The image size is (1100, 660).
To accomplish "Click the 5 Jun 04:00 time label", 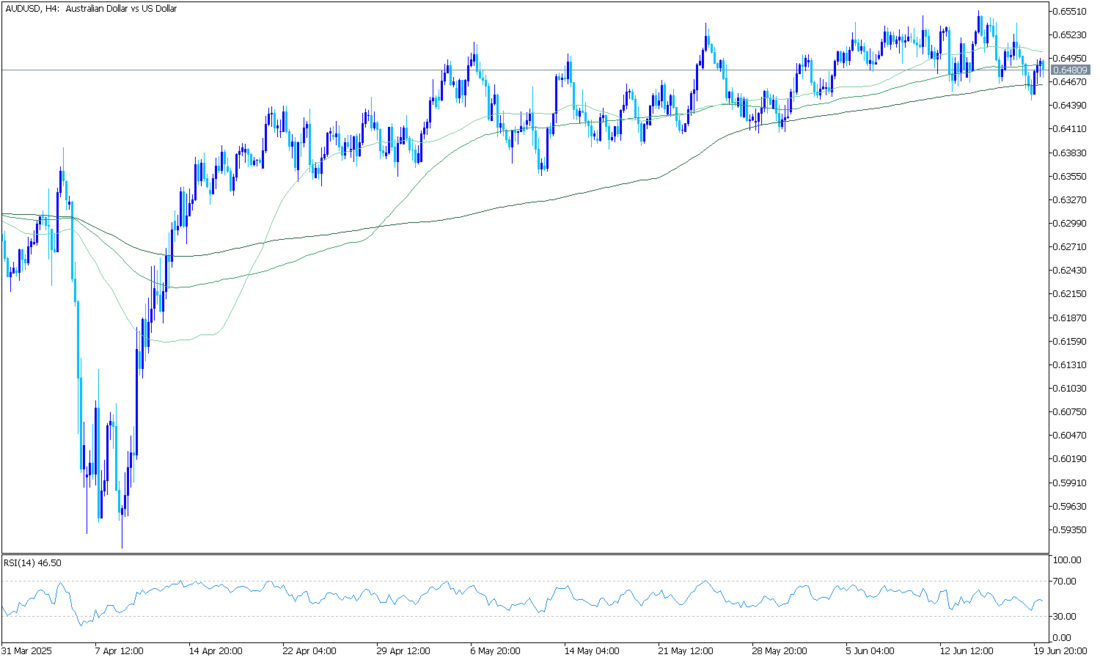I will (871, 651).
